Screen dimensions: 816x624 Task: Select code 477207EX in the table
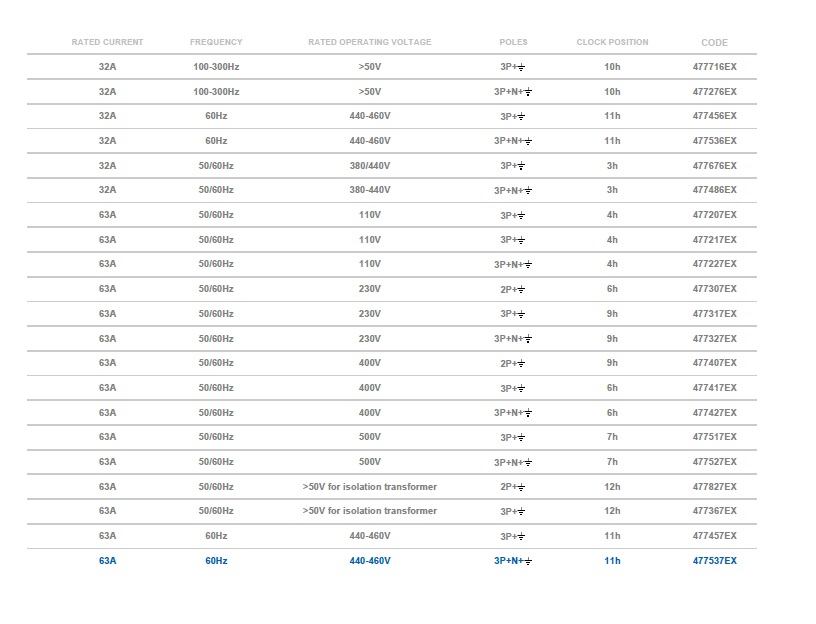[714, 215]
